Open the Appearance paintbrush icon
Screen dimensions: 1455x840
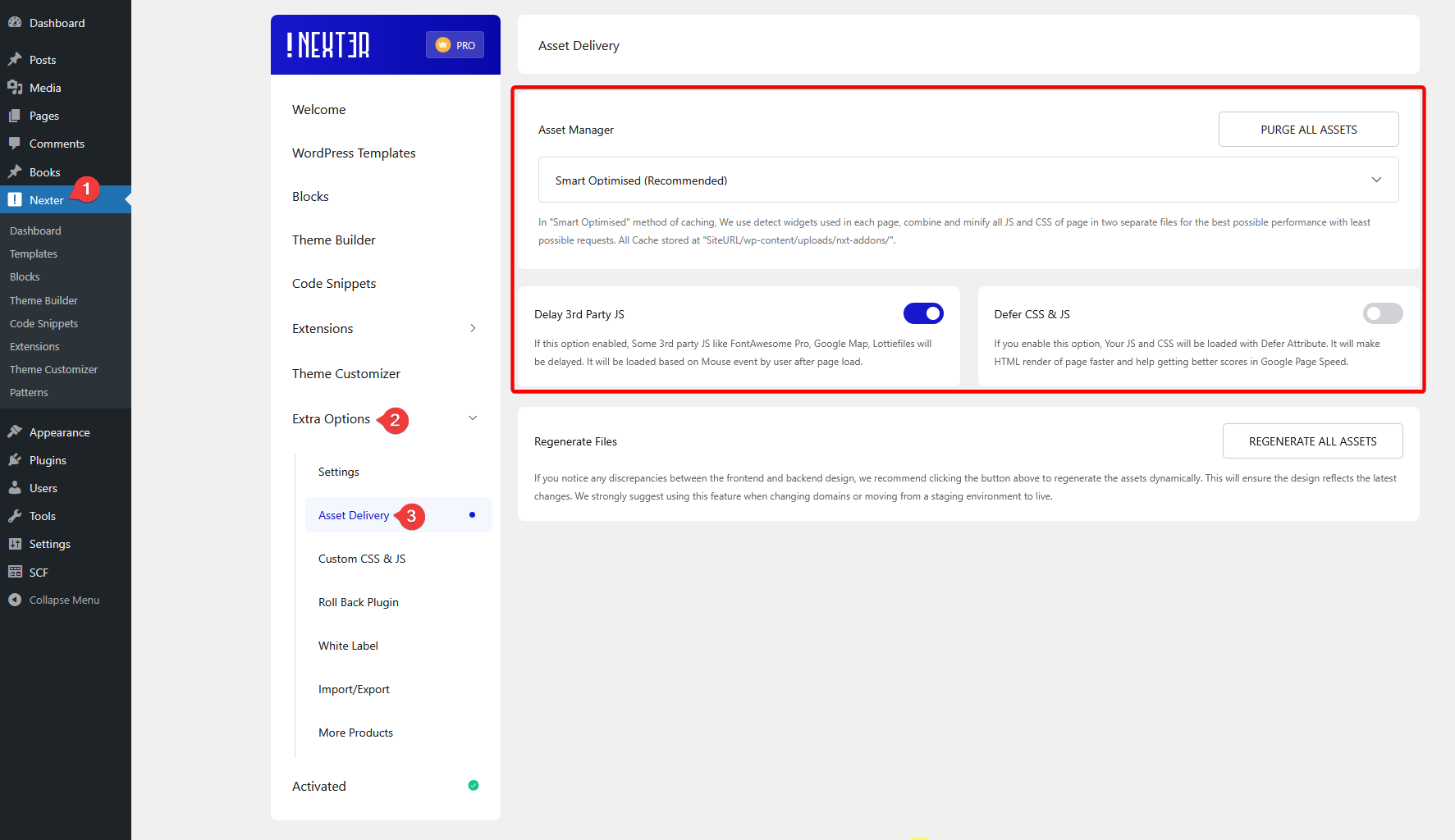(15, 431)
